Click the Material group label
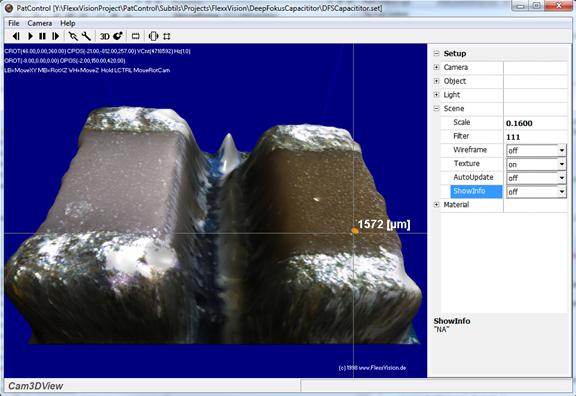The height and width of the screenshot is (396, 576). coord(456,205)
